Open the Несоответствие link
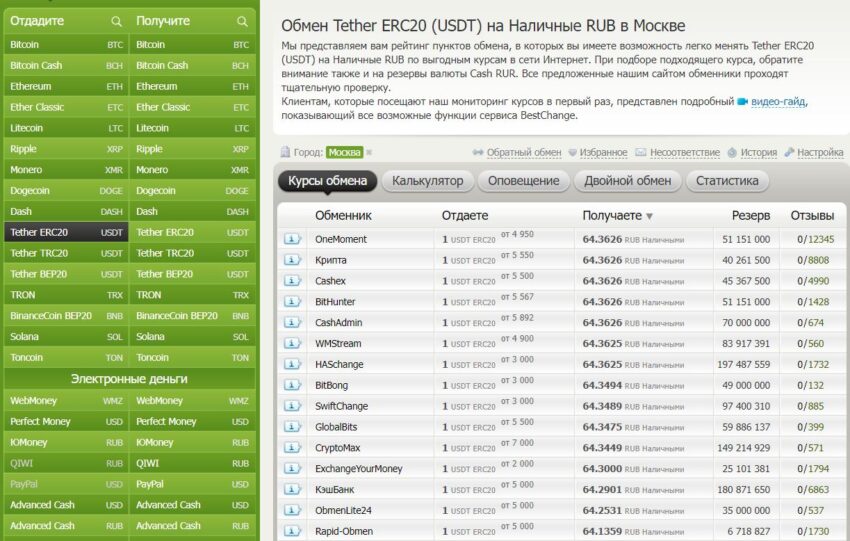 pyautogui.click(x=685, y=153)
